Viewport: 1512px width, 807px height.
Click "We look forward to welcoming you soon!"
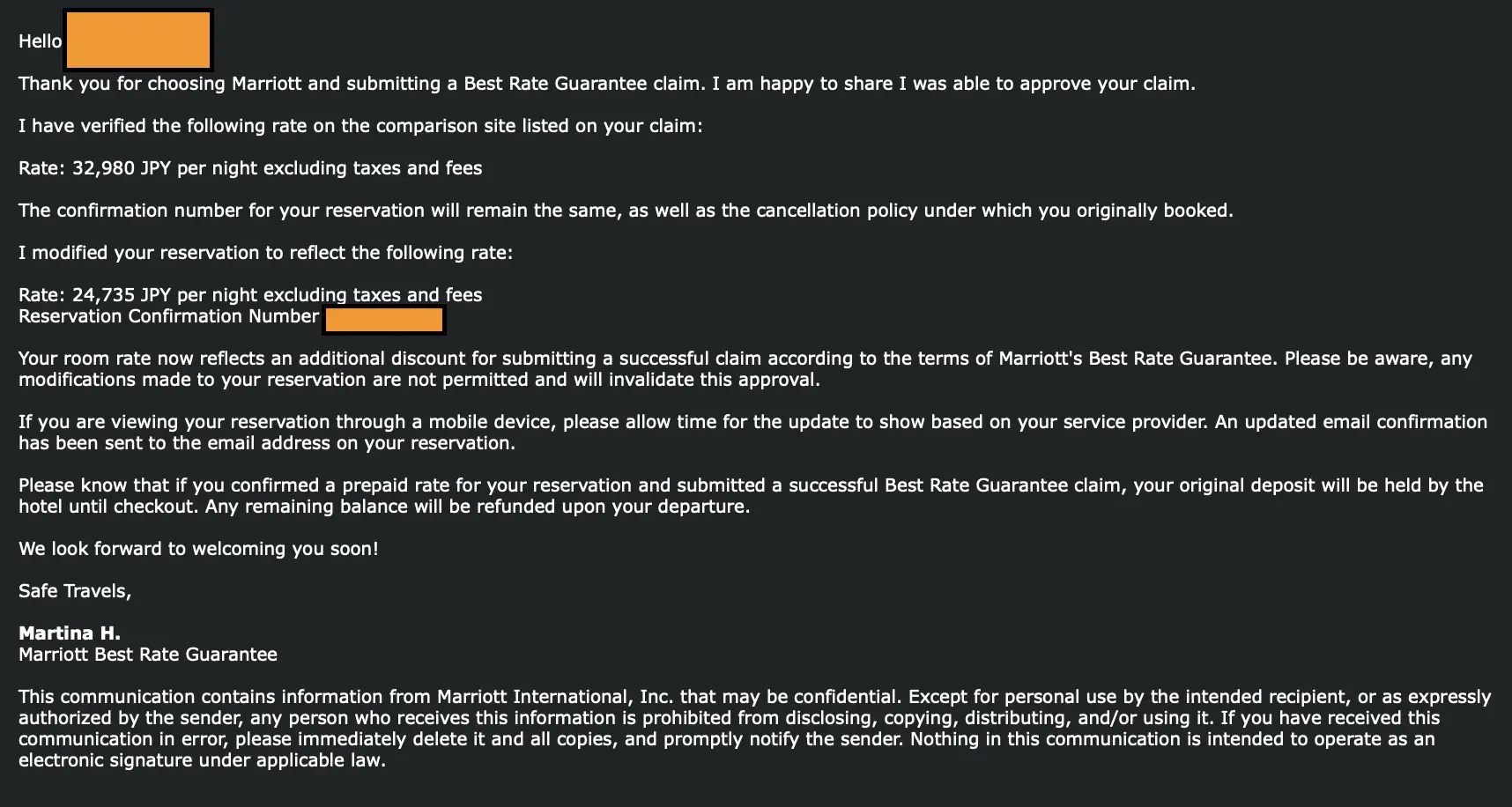coord(198,549)
